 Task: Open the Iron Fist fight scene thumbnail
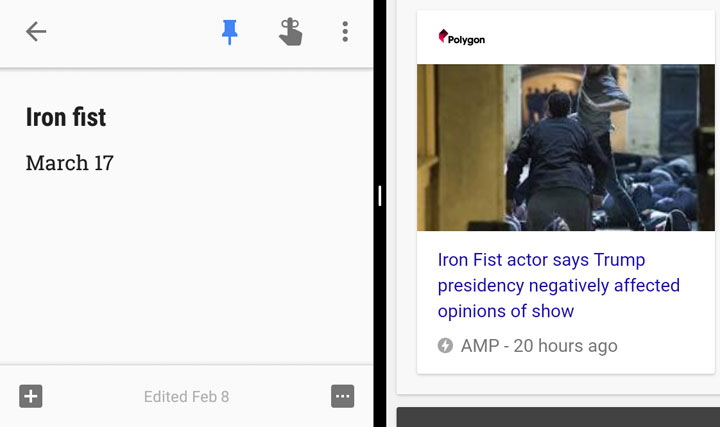tap(566, 147)
